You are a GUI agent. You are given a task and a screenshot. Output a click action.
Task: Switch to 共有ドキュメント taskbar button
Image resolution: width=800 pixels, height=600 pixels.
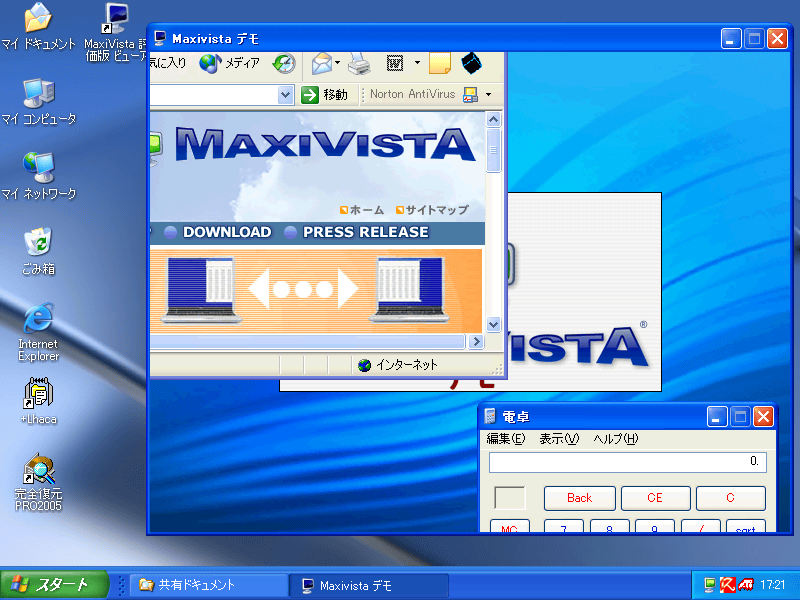pyautogui.click(x=209, y=585)
